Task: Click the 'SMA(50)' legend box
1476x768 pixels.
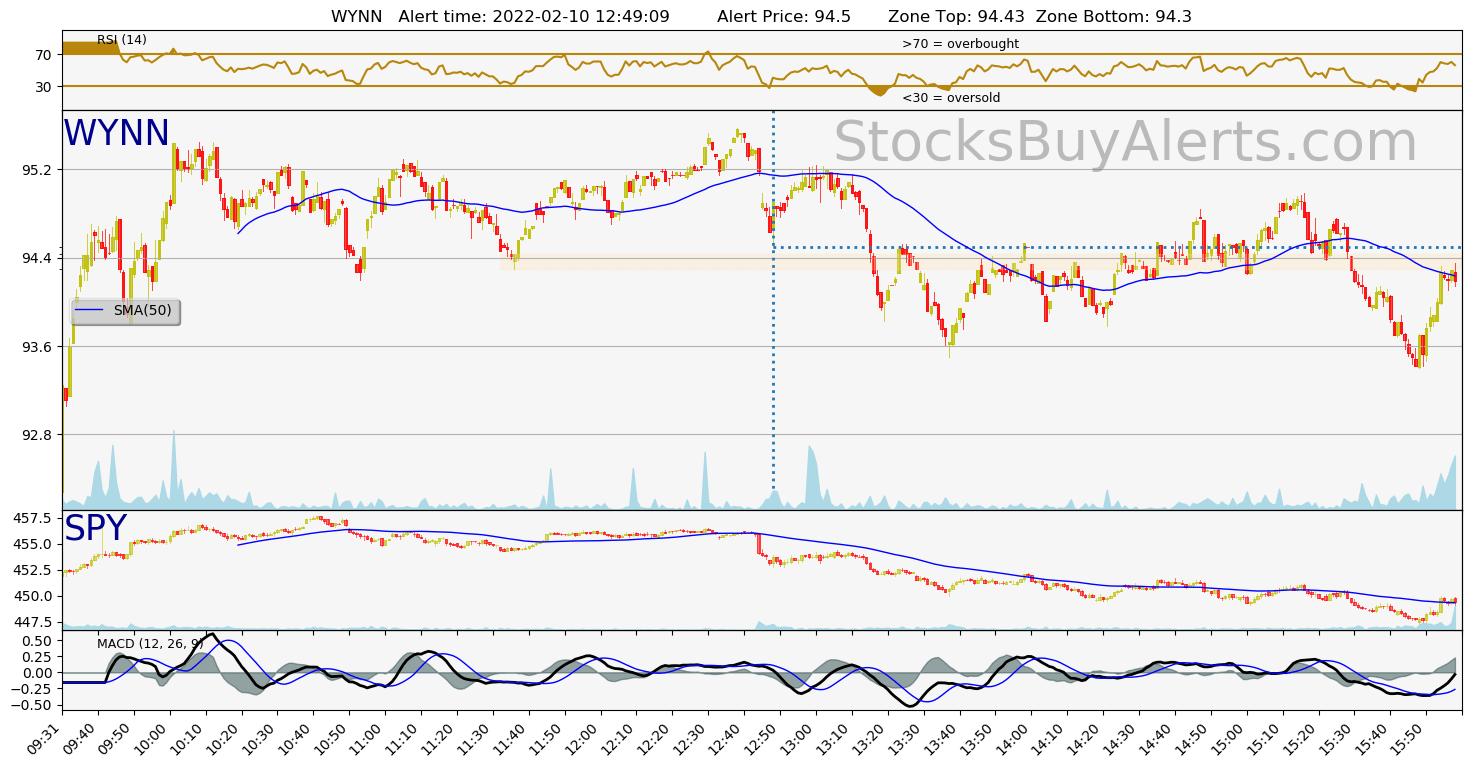Action: (x=126, y=311)
